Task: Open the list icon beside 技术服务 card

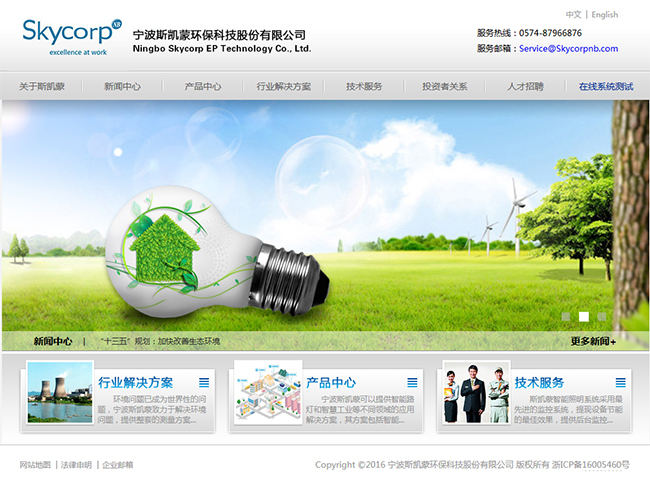Action: [x=620, y=382]
